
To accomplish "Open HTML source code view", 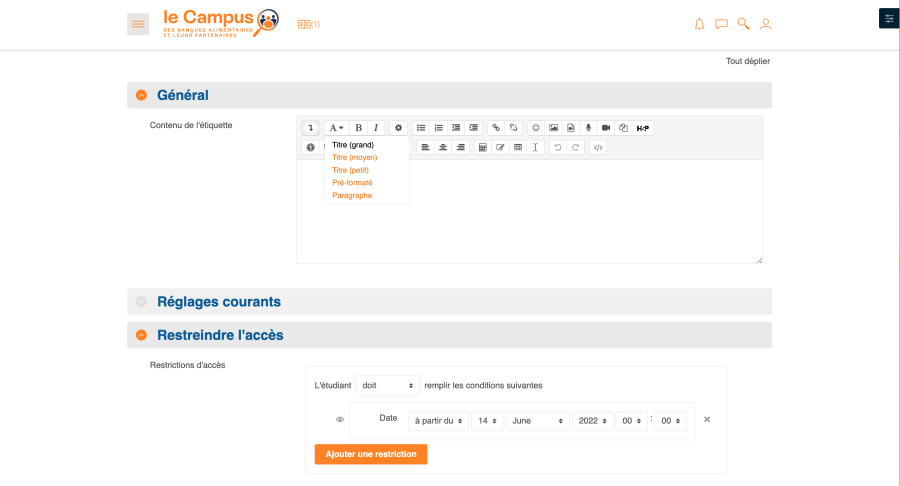I will (x=597, y=147).
